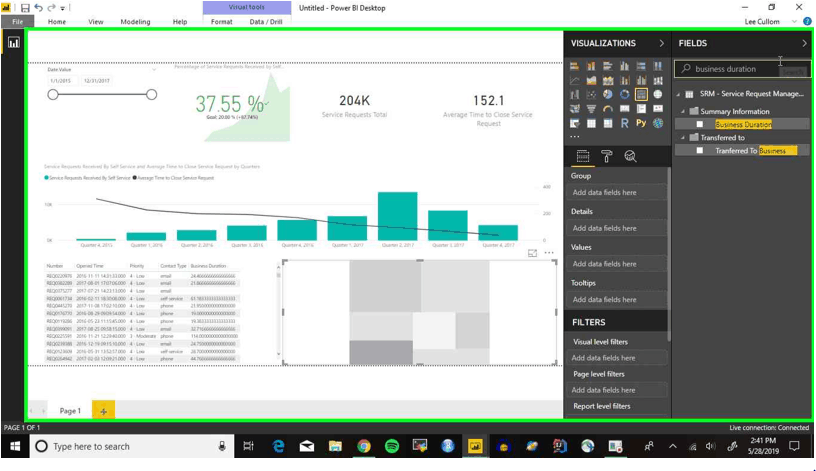Collapse the Fields pane chevron
Image resolution: width=816 pixels, height=471 pixels.
805,43
